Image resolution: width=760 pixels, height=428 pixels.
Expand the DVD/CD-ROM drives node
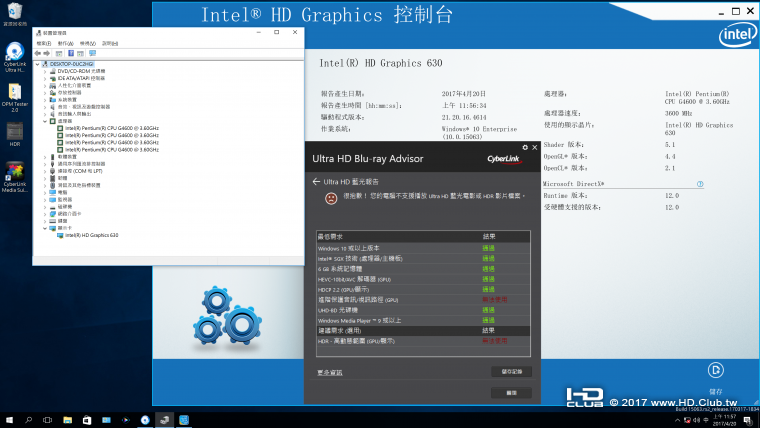(x=45, y=71)
